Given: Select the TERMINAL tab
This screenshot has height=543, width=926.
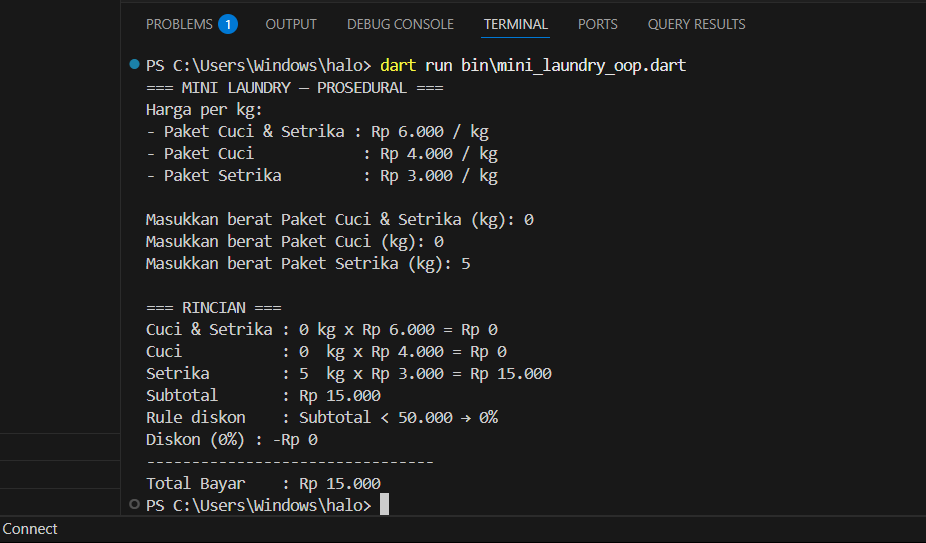Looking at the screenshot, I should coord(515,24).
